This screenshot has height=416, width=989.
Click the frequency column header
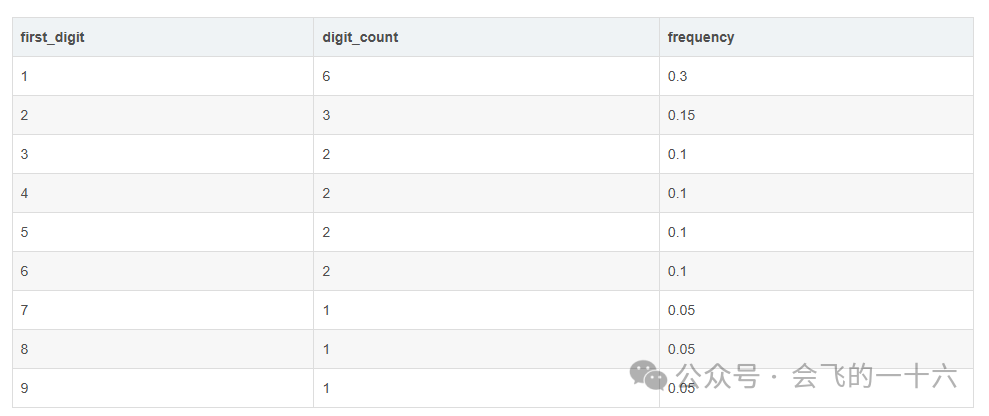pyautogui.click(x=701, y=37)
